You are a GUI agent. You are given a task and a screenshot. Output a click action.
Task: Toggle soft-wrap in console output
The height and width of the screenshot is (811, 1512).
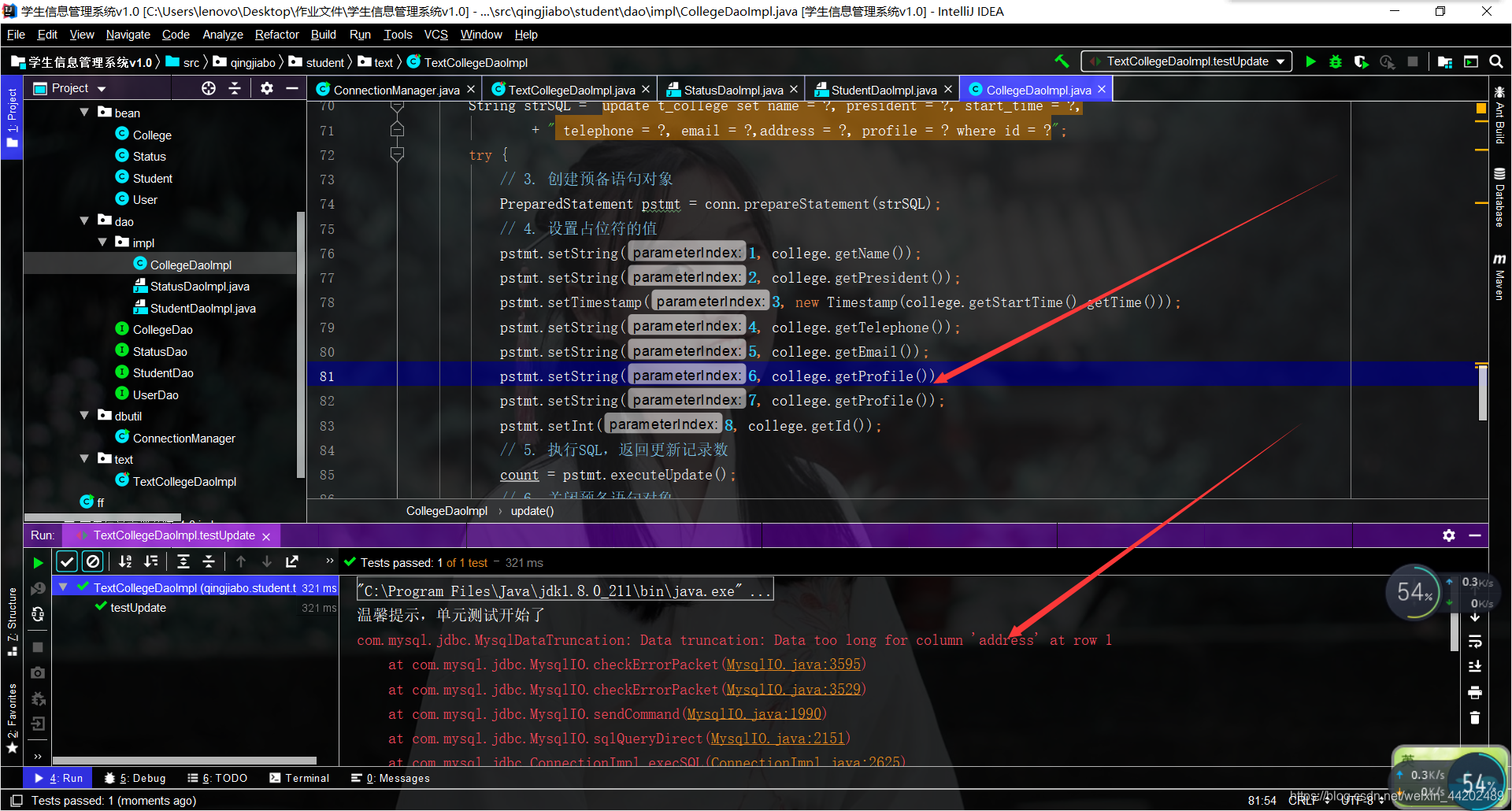pyautogui.click(x=1475, y=642)
